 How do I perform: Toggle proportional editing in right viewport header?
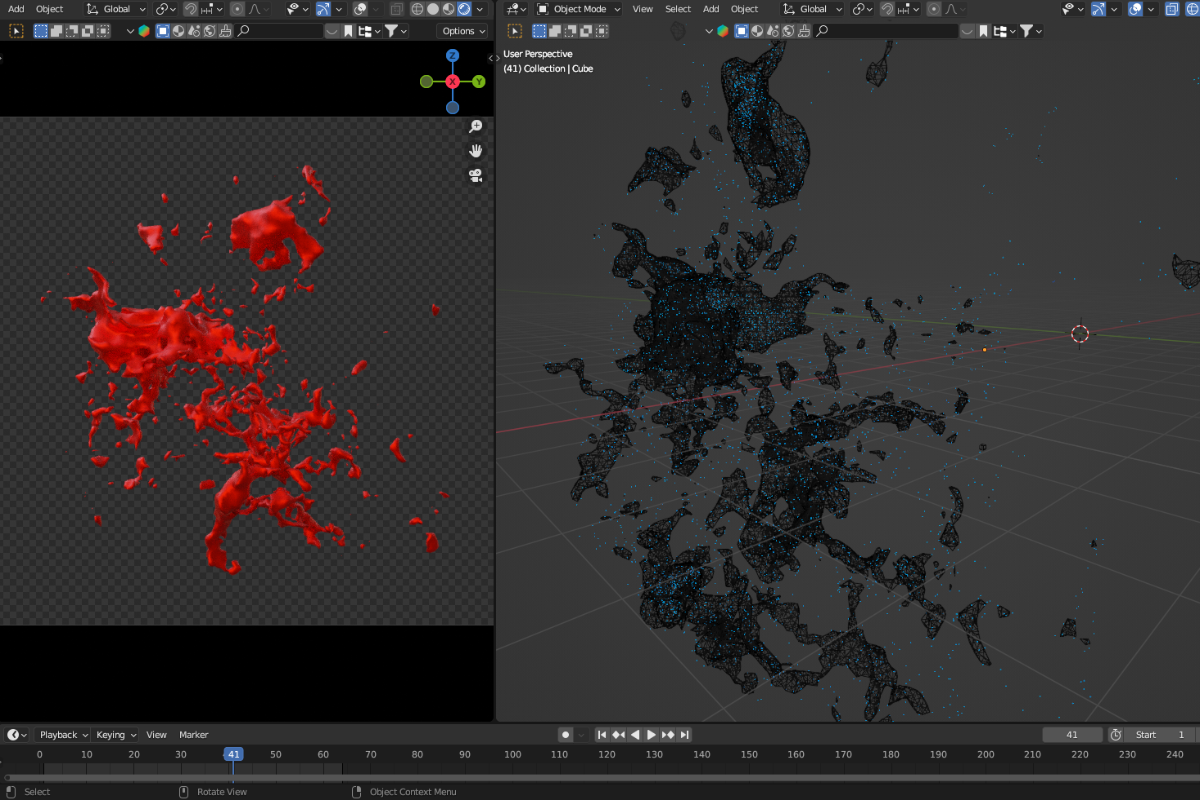pos(936,9)
